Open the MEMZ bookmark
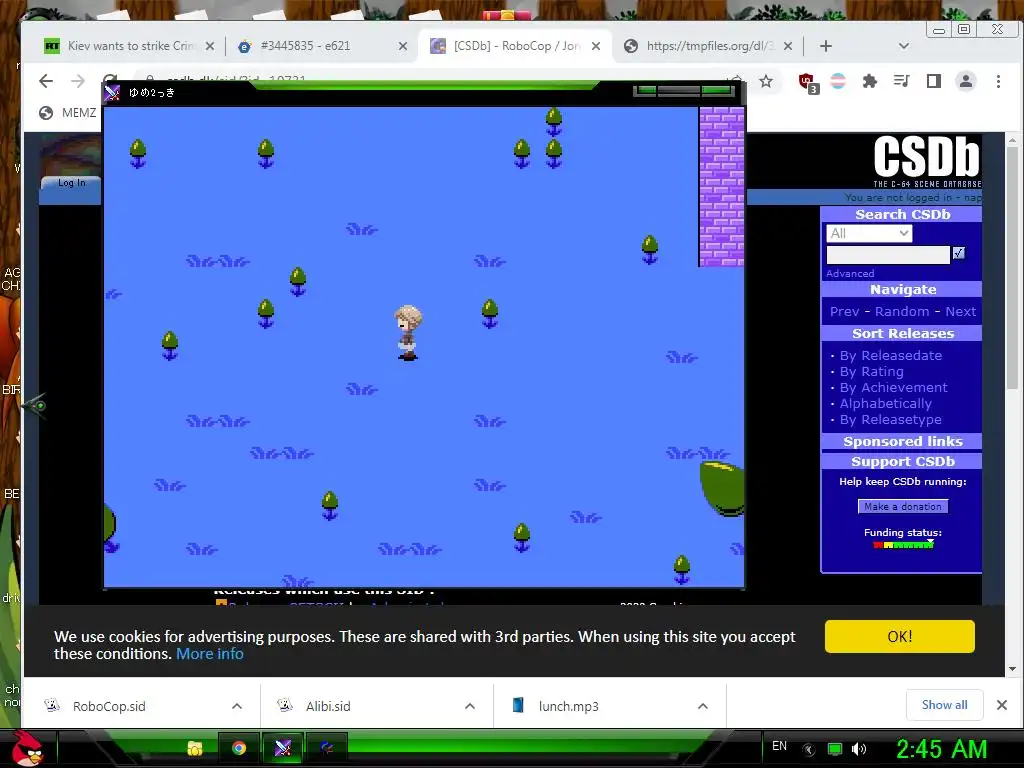The height and width of the screenshot is (768, 1024). coord(68,112)
